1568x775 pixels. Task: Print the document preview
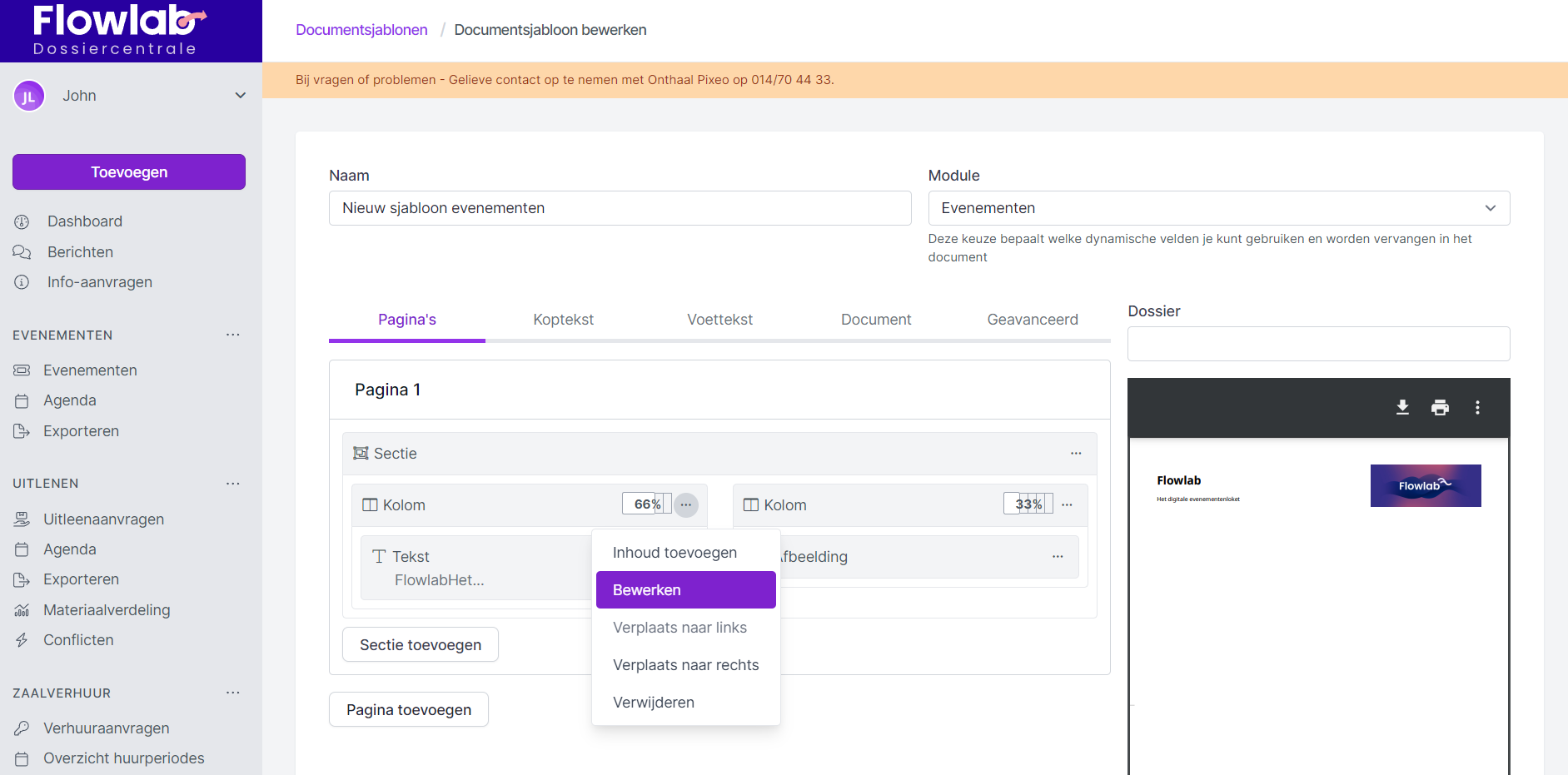click(x=1440, y=407)
